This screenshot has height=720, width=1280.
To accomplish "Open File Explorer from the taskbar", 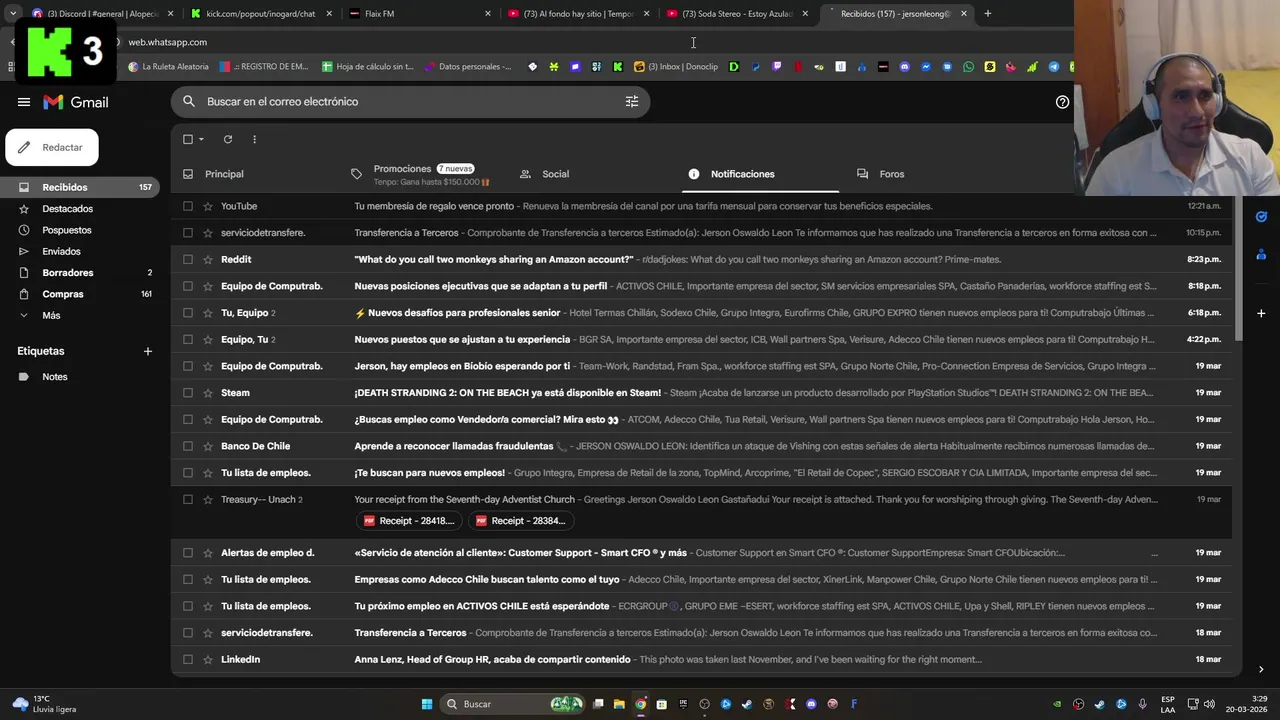I will [x=619, y=704].
